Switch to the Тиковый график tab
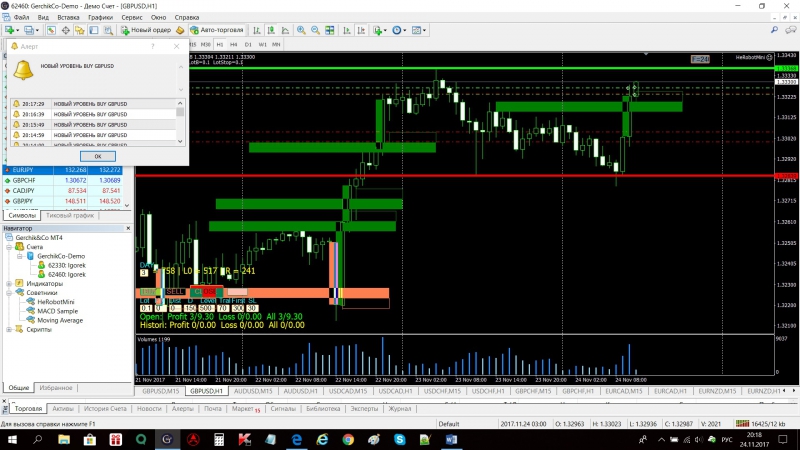 70,215
